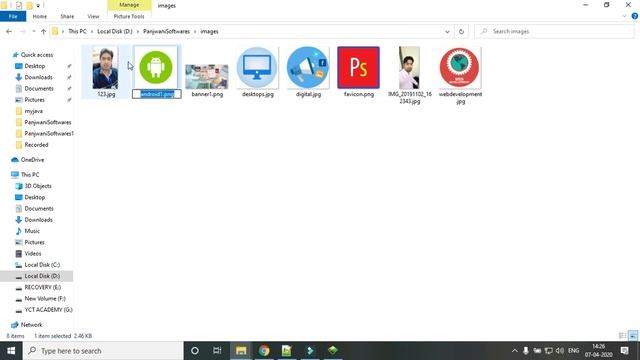Open the File menu
The image size is (640, 360).
coord(13,16)
